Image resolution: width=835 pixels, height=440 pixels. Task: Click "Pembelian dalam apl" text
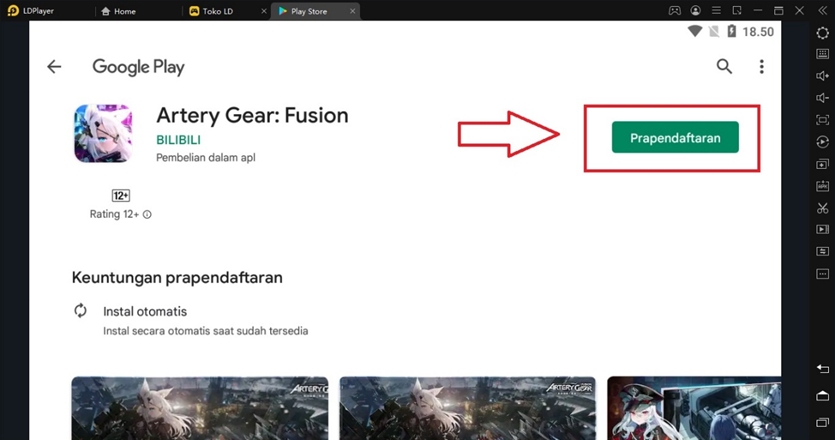pos(206,158)
